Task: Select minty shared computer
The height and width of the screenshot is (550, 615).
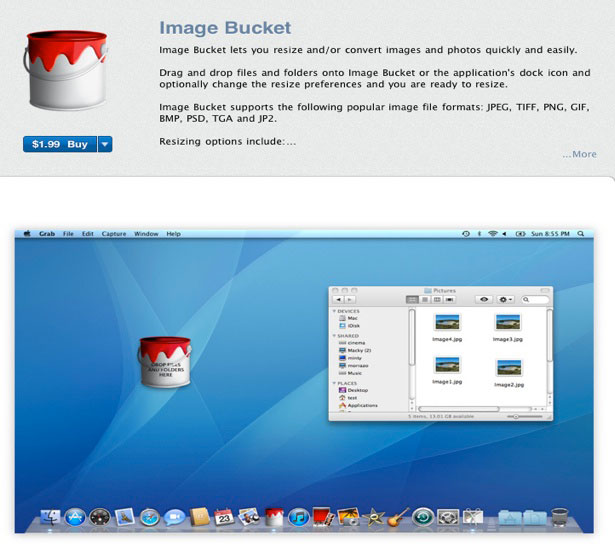Action: point(350,358)
